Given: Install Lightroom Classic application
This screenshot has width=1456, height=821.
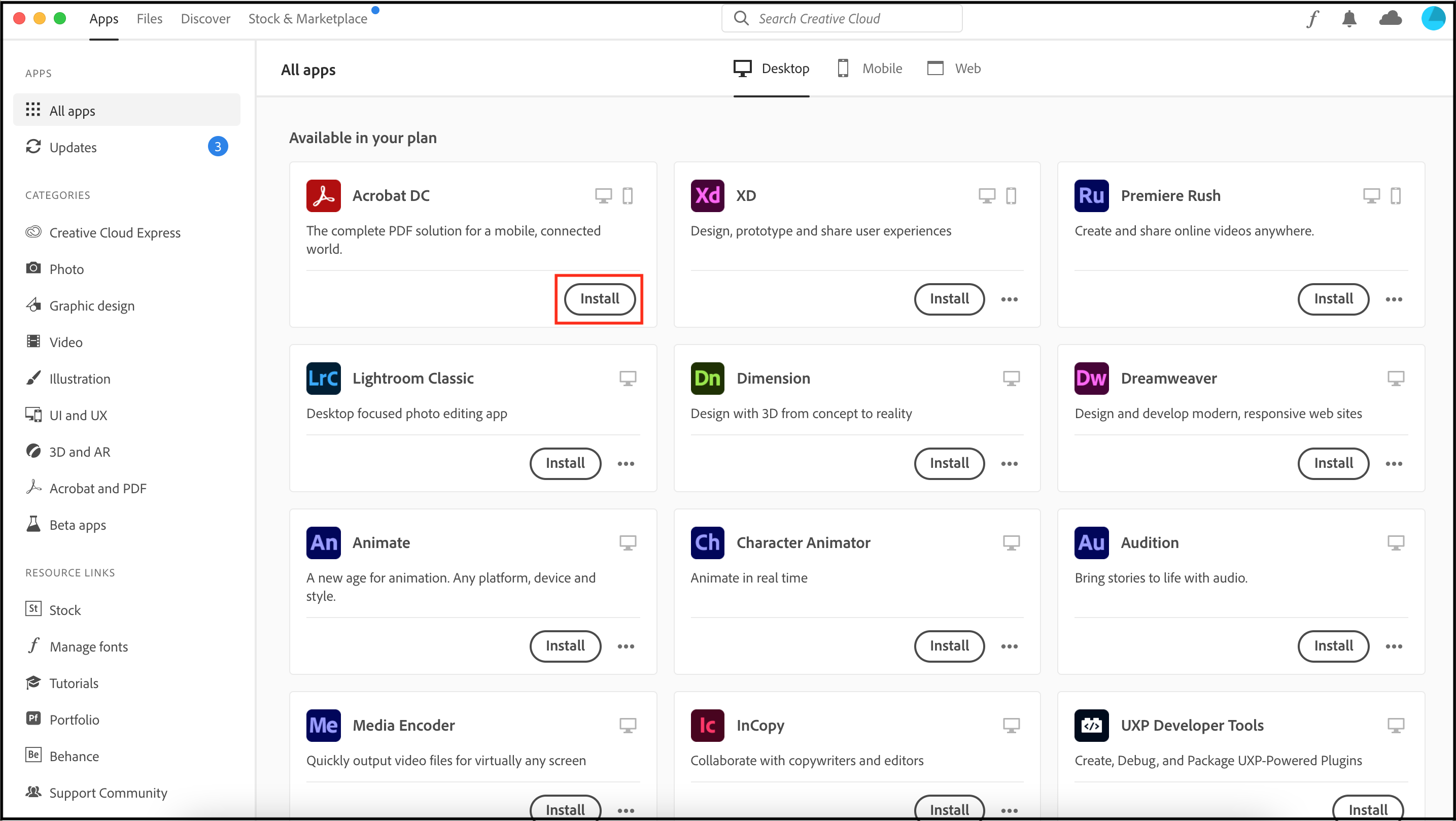Looking at the screenshot, I should pyautogui.click(x=565, y=463).
